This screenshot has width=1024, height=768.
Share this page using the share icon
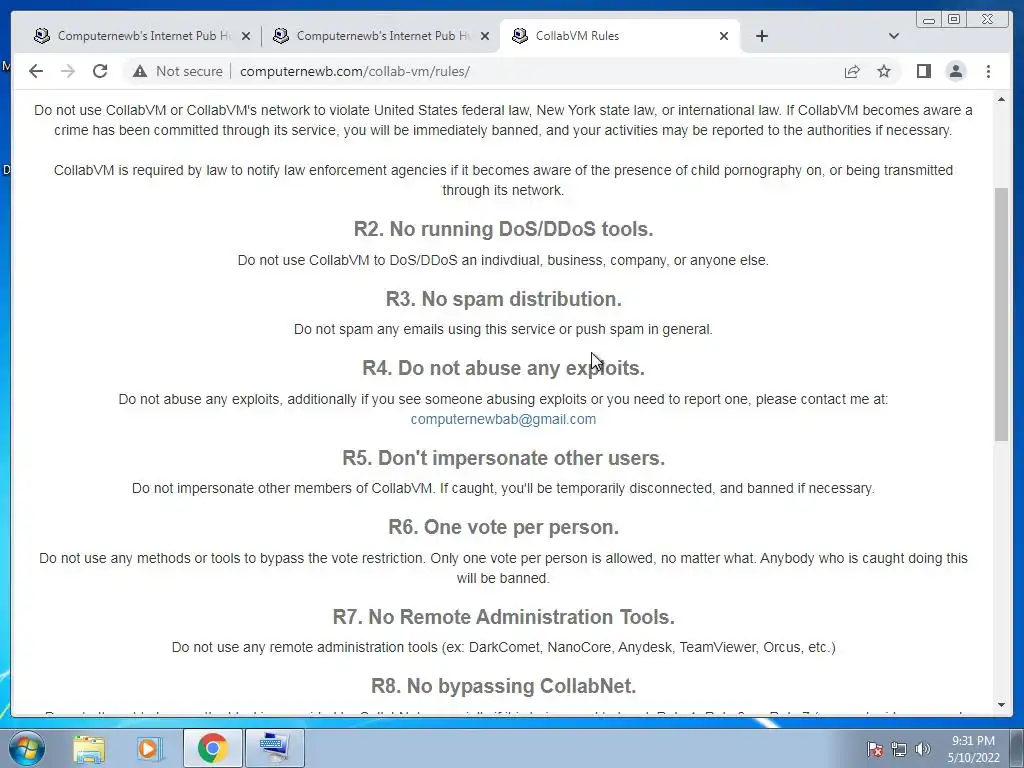852,71
